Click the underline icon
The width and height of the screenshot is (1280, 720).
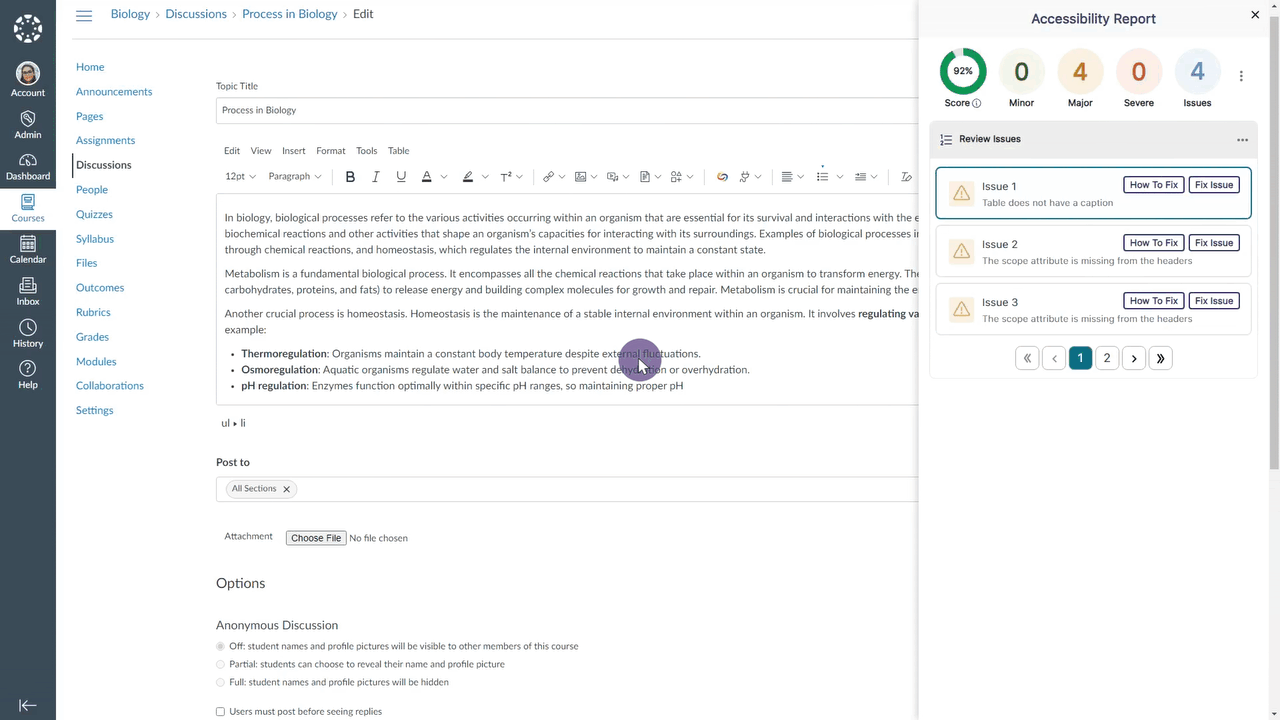click(401, 177)
